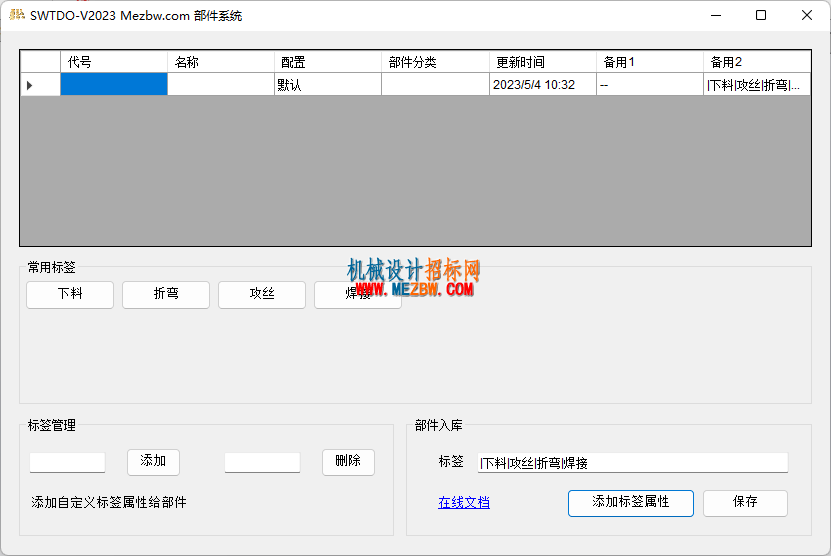The height and width of the screenshot is (556, 831).
Task: Sort by the 部件分类 column header
Action: coord(435,62)
